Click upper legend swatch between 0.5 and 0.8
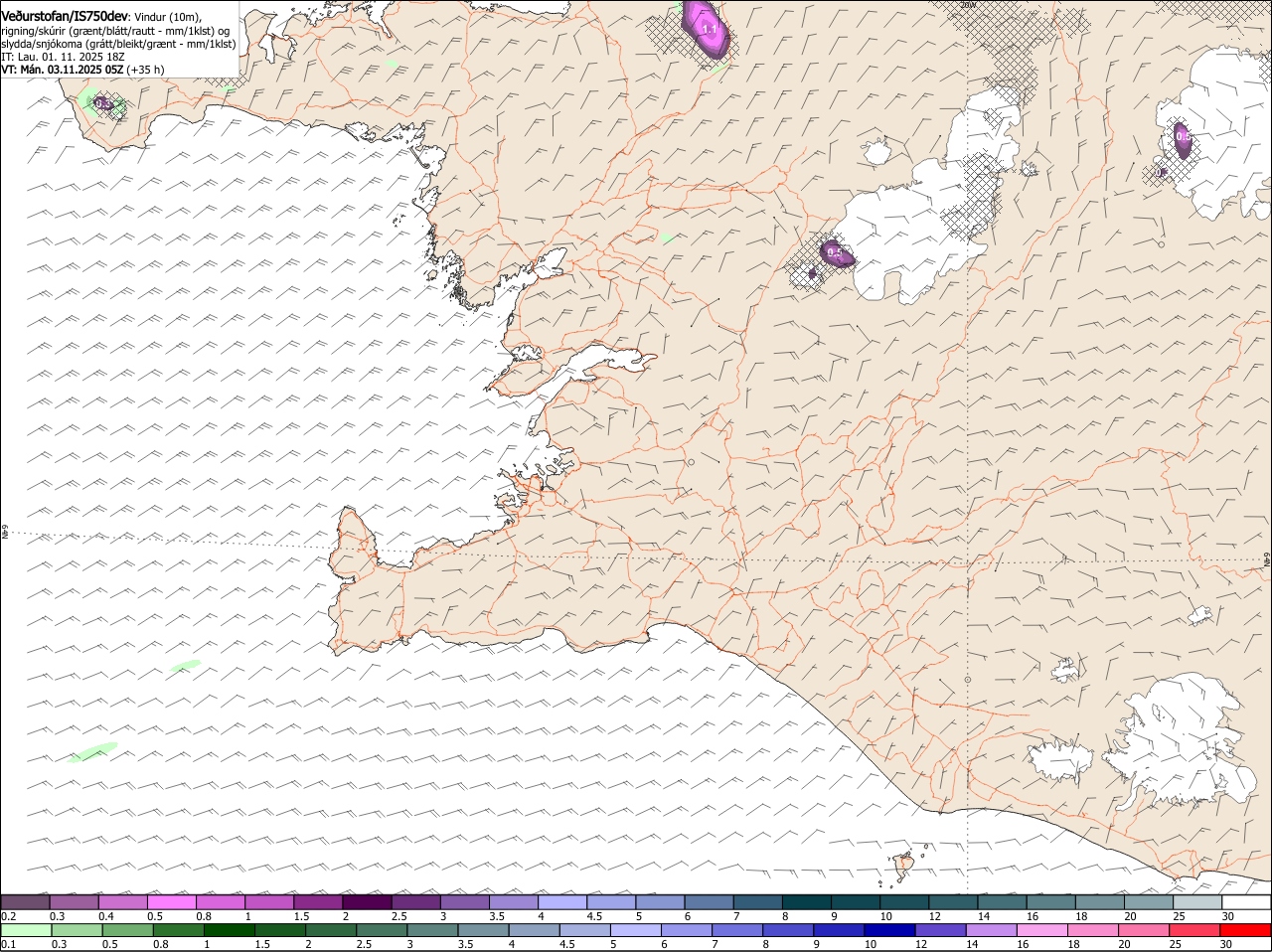 (x=172, y=901)
